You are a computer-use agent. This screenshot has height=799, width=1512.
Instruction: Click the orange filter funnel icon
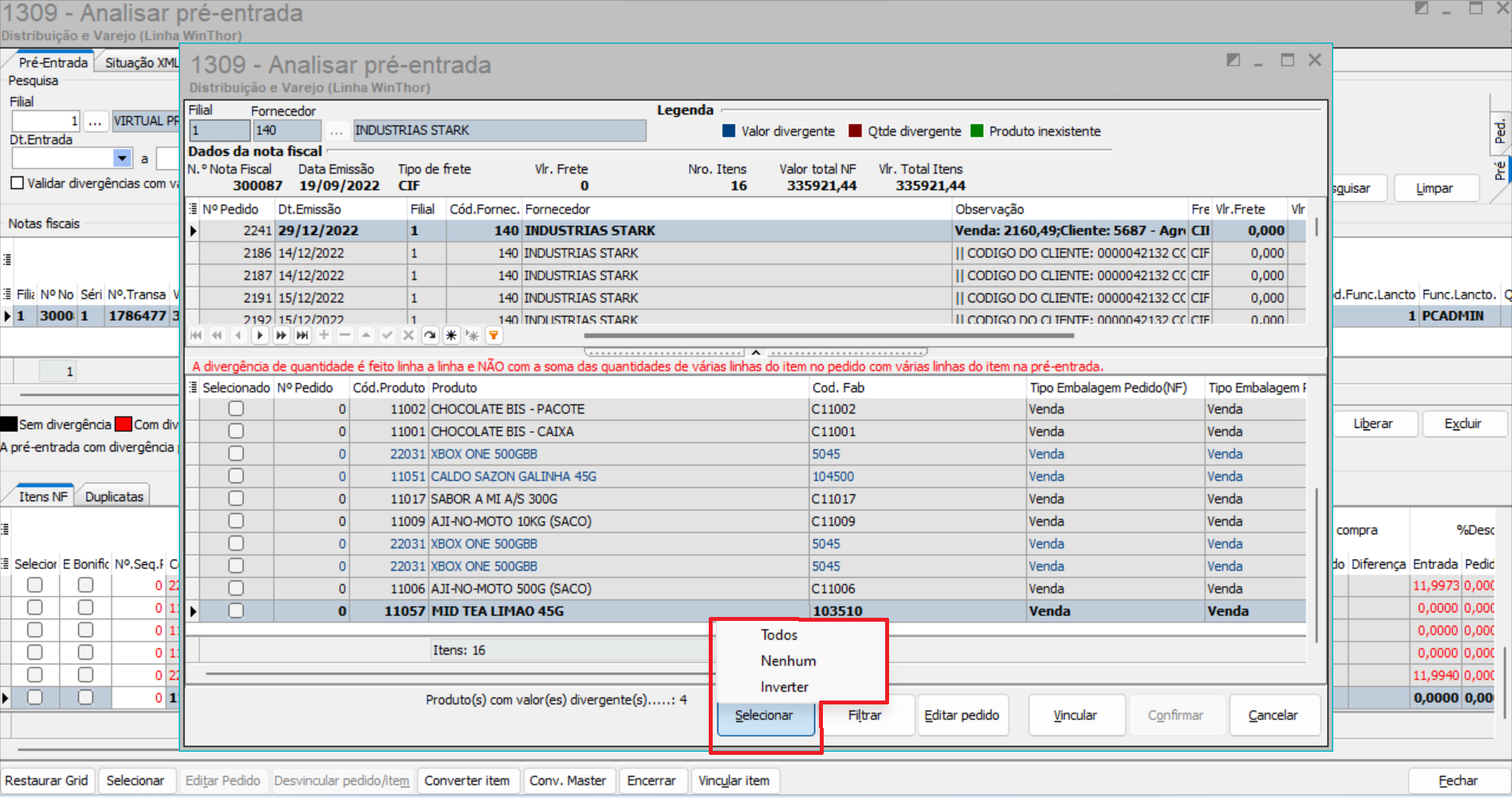494,336
